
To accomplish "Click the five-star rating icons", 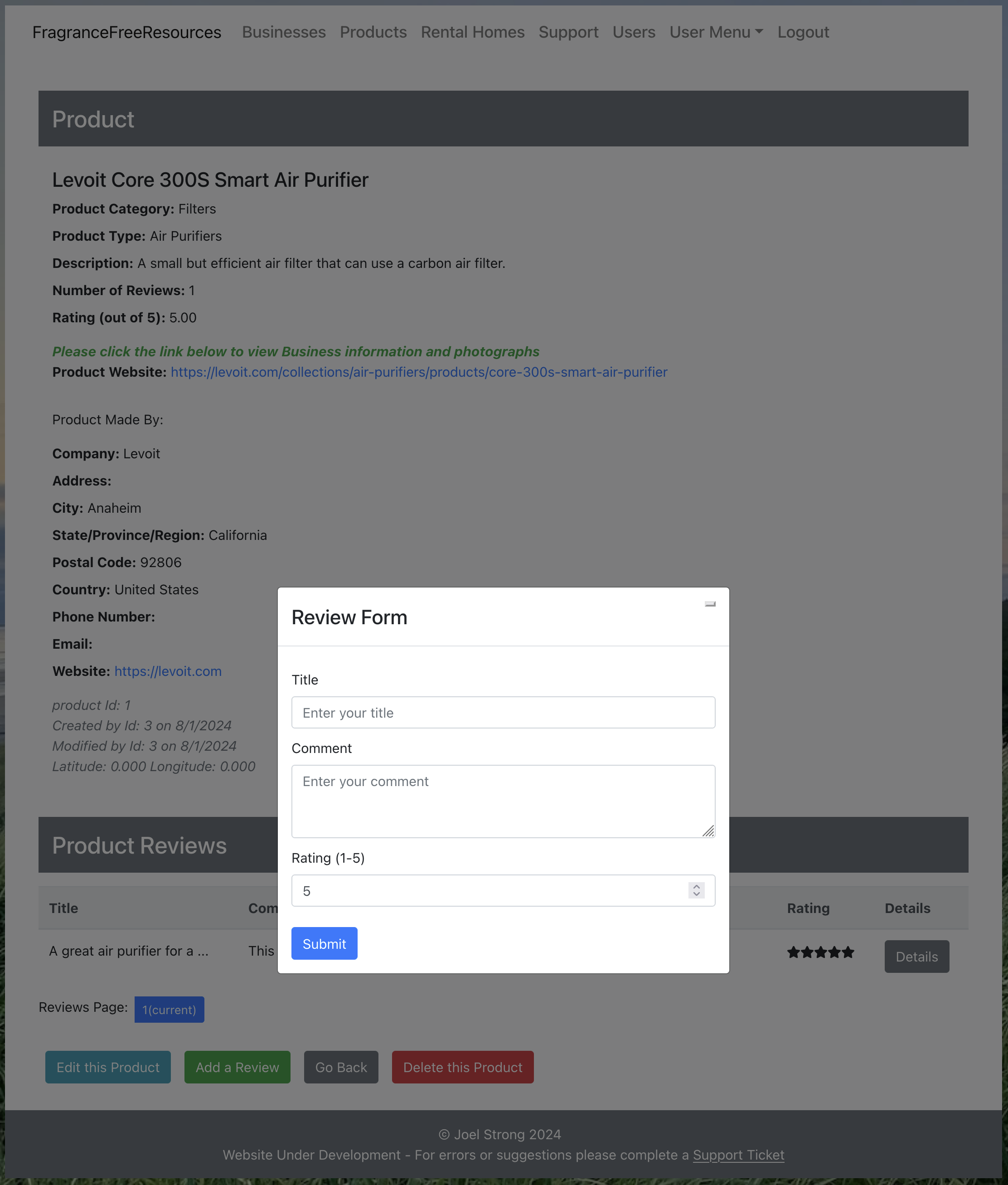I will coord(820,952).
